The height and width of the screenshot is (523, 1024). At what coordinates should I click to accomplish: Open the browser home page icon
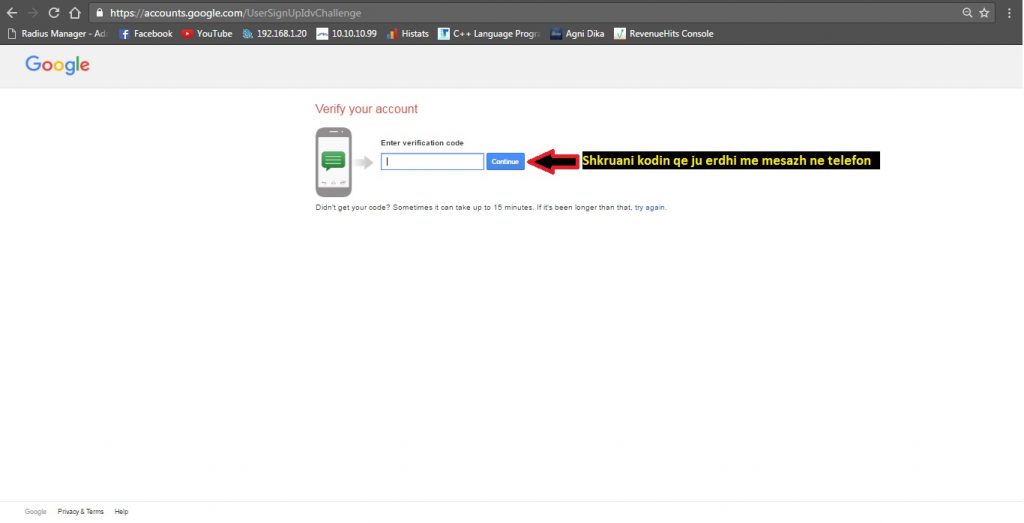click(75, 13)
